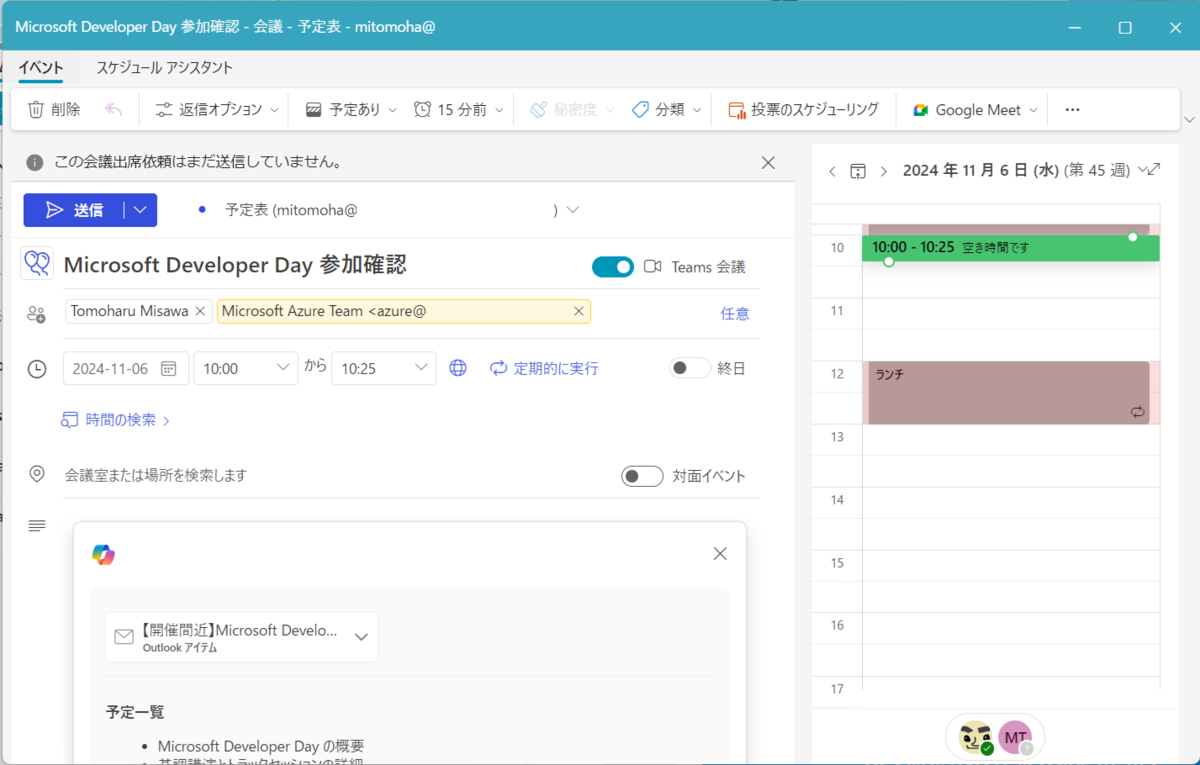
Task: Close the Copilot panel
Action: pyautogui.click(x=720, y=553)
